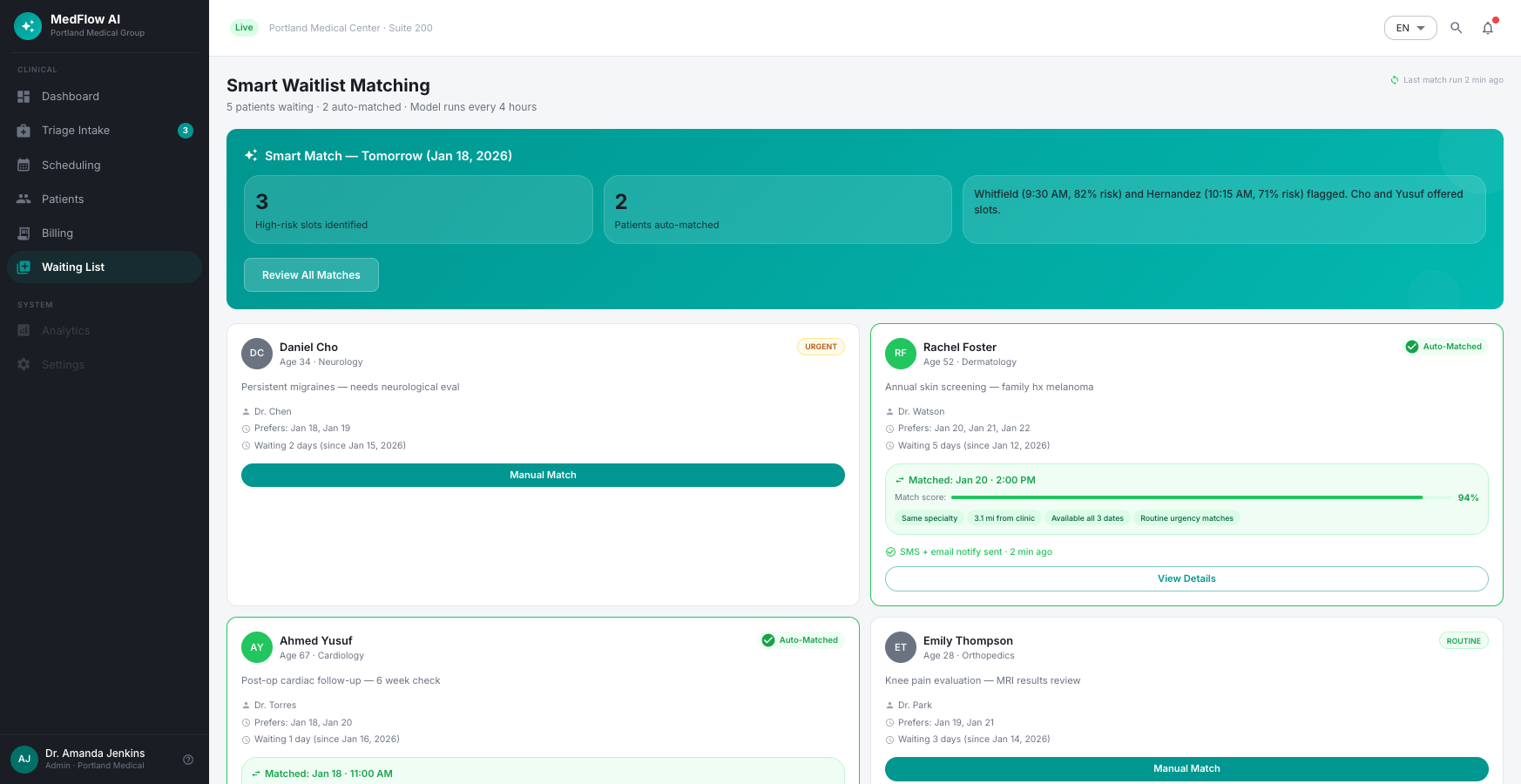The width and height of the screenshot is (1521, 784).
Task: Click Dr. Chen on Daniel Cho's card
Action: (273, 412)
